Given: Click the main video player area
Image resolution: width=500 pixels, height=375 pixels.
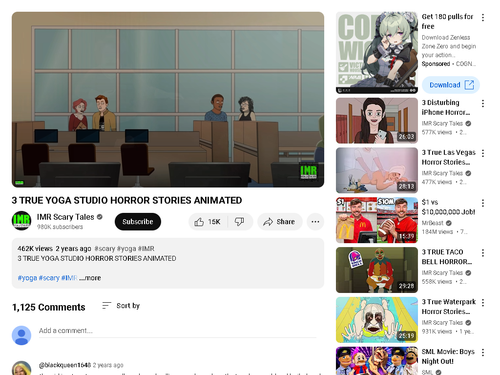Looking at the screenshot, I should click(x=168, y=99).
